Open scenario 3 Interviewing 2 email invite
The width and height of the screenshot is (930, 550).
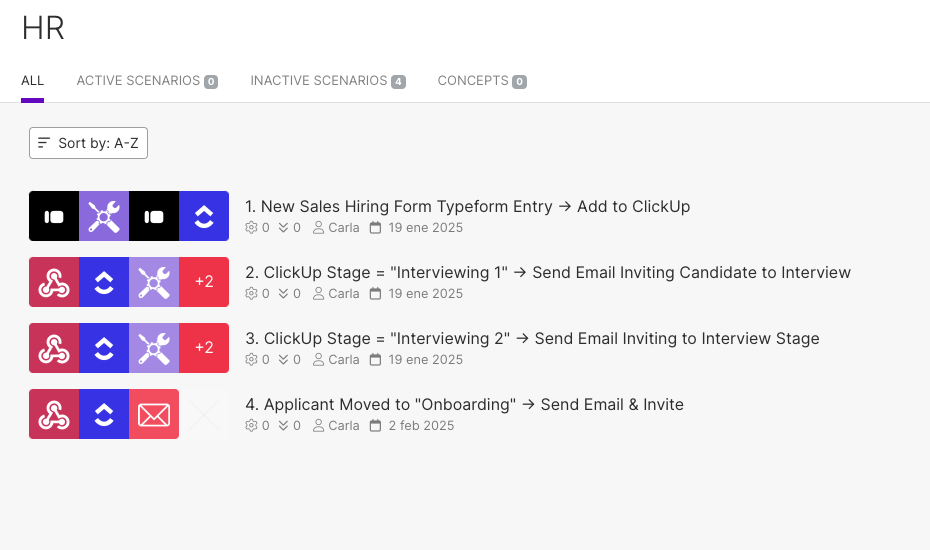click(x=533, y=338)
